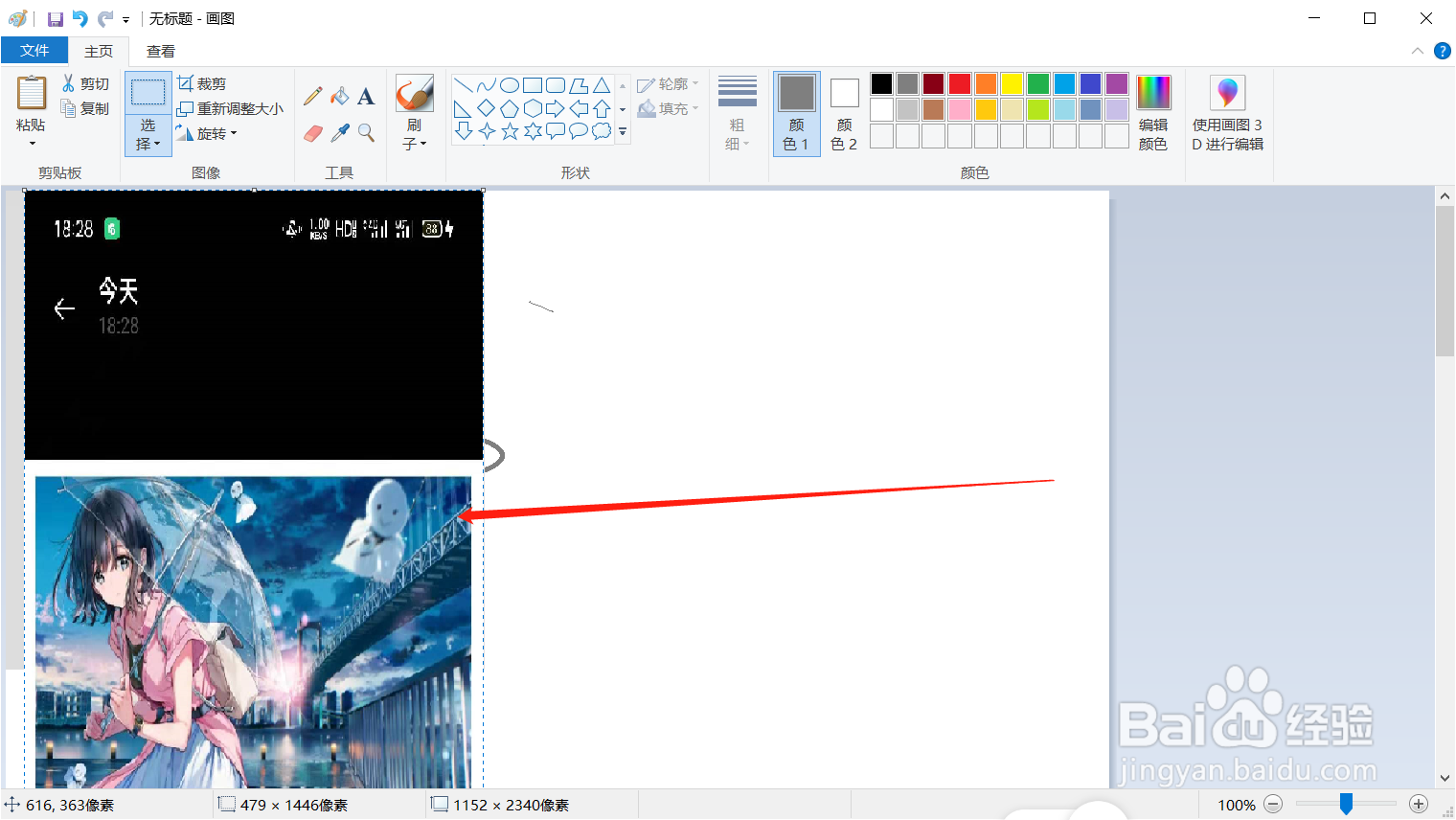1456x820 pixels.
Task: Expand the Select (选择) dropdown
Action: click(148, 135)
